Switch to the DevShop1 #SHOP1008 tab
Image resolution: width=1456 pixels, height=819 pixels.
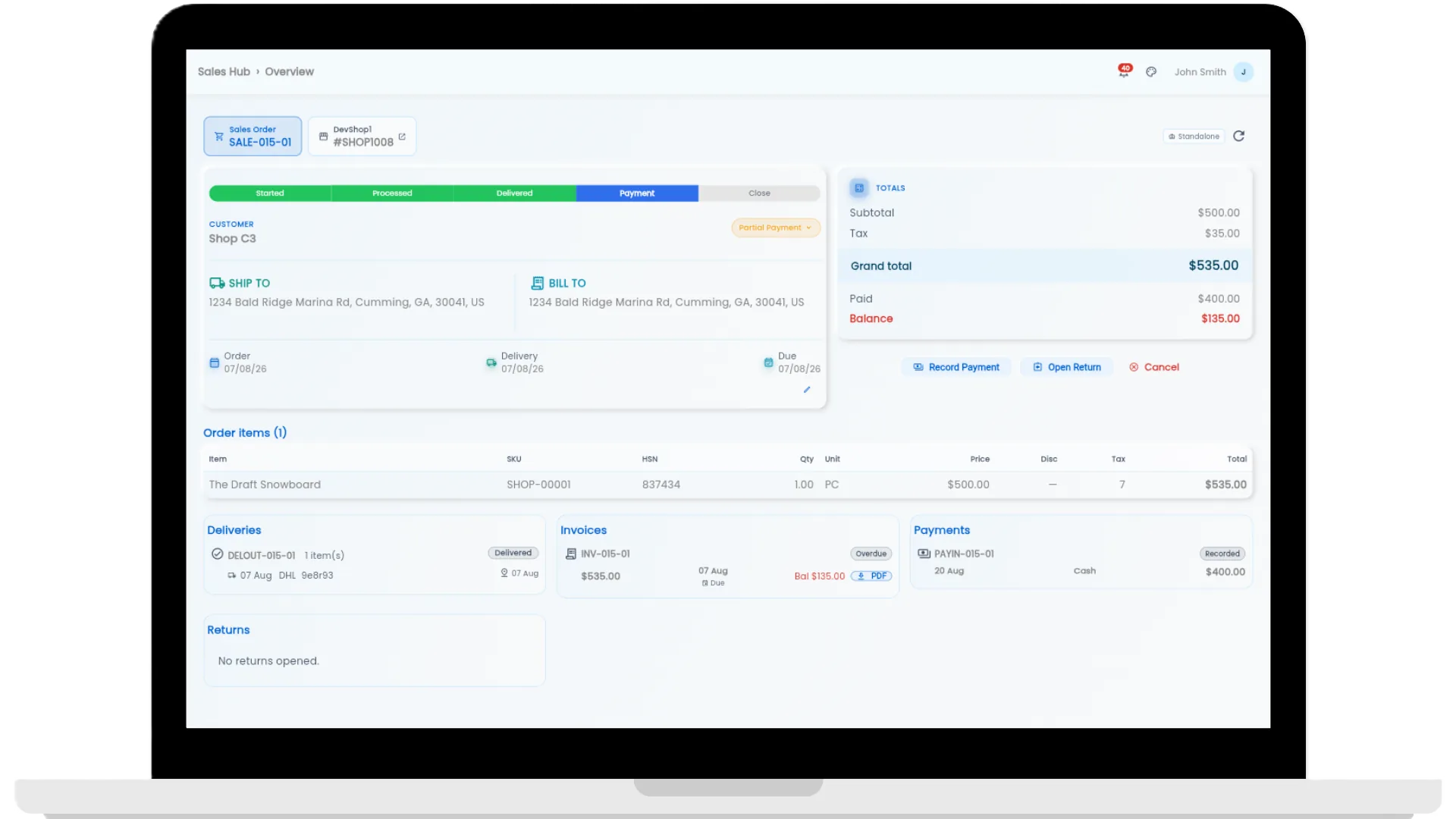pyautogui.click(x=362, y=136)
